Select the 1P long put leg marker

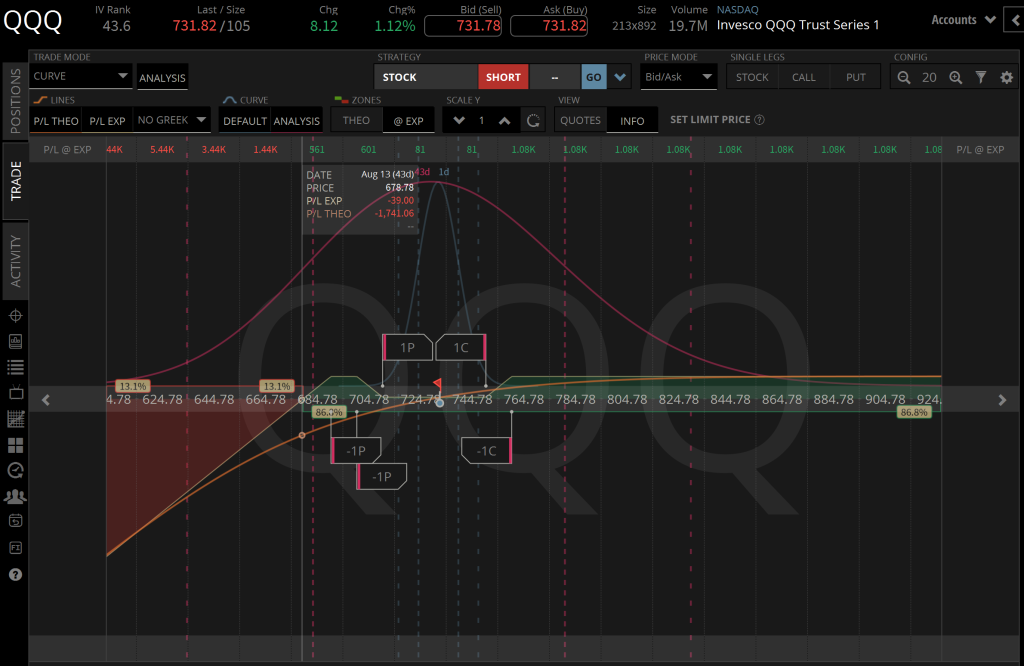(x=408, y=347)
